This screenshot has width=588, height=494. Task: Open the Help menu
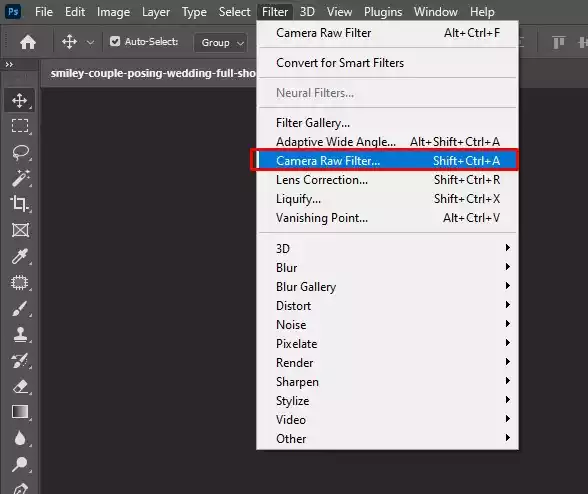pyautogui.click(x=482, y=12)
